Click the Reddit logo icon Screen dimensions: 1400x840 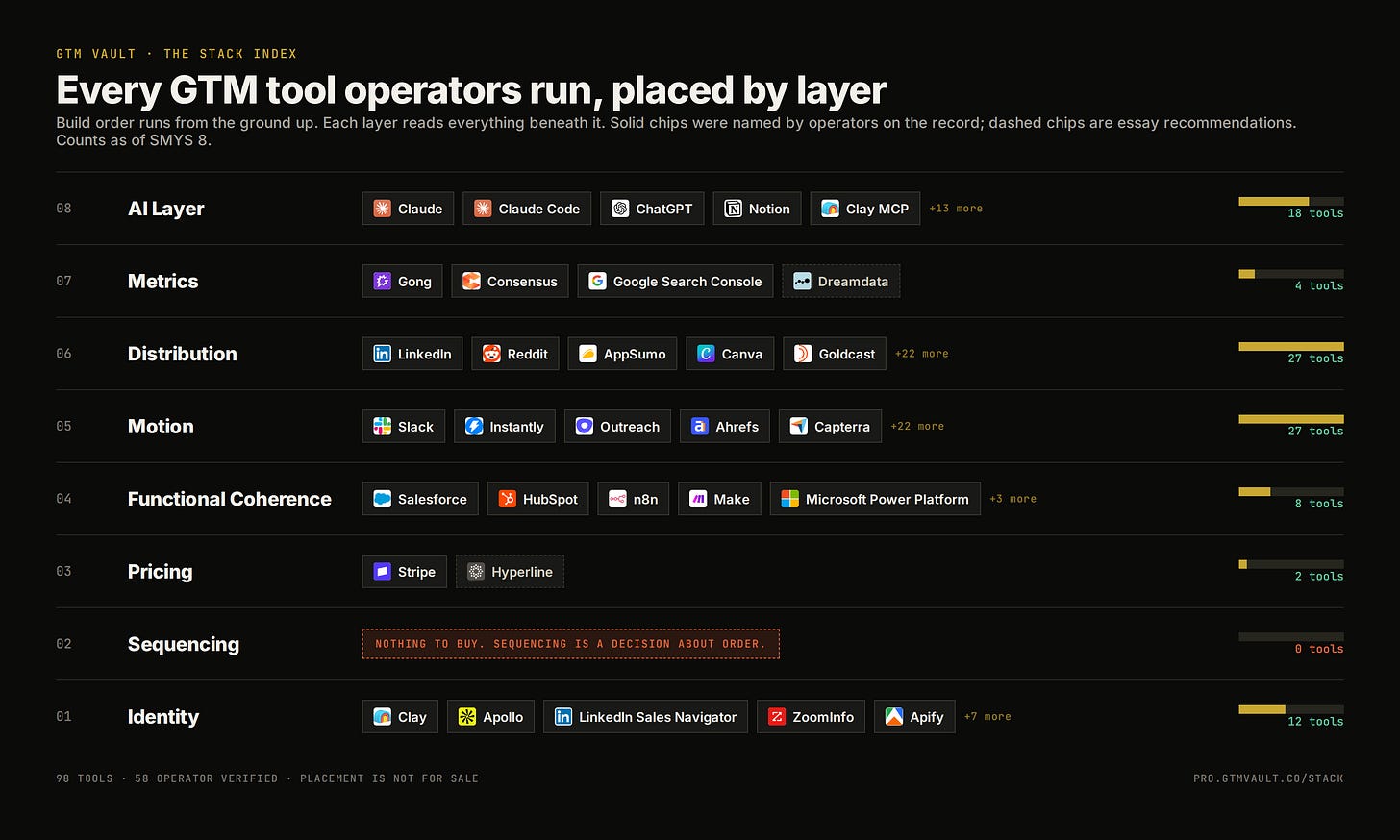coord(491,354)
